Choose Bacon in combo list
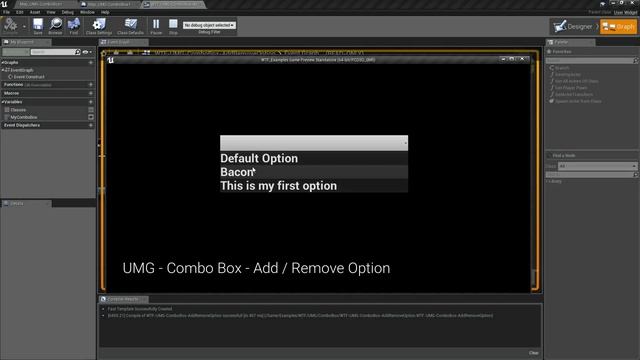640x360 pixels. pyautogui.click(x=314, y=172)
